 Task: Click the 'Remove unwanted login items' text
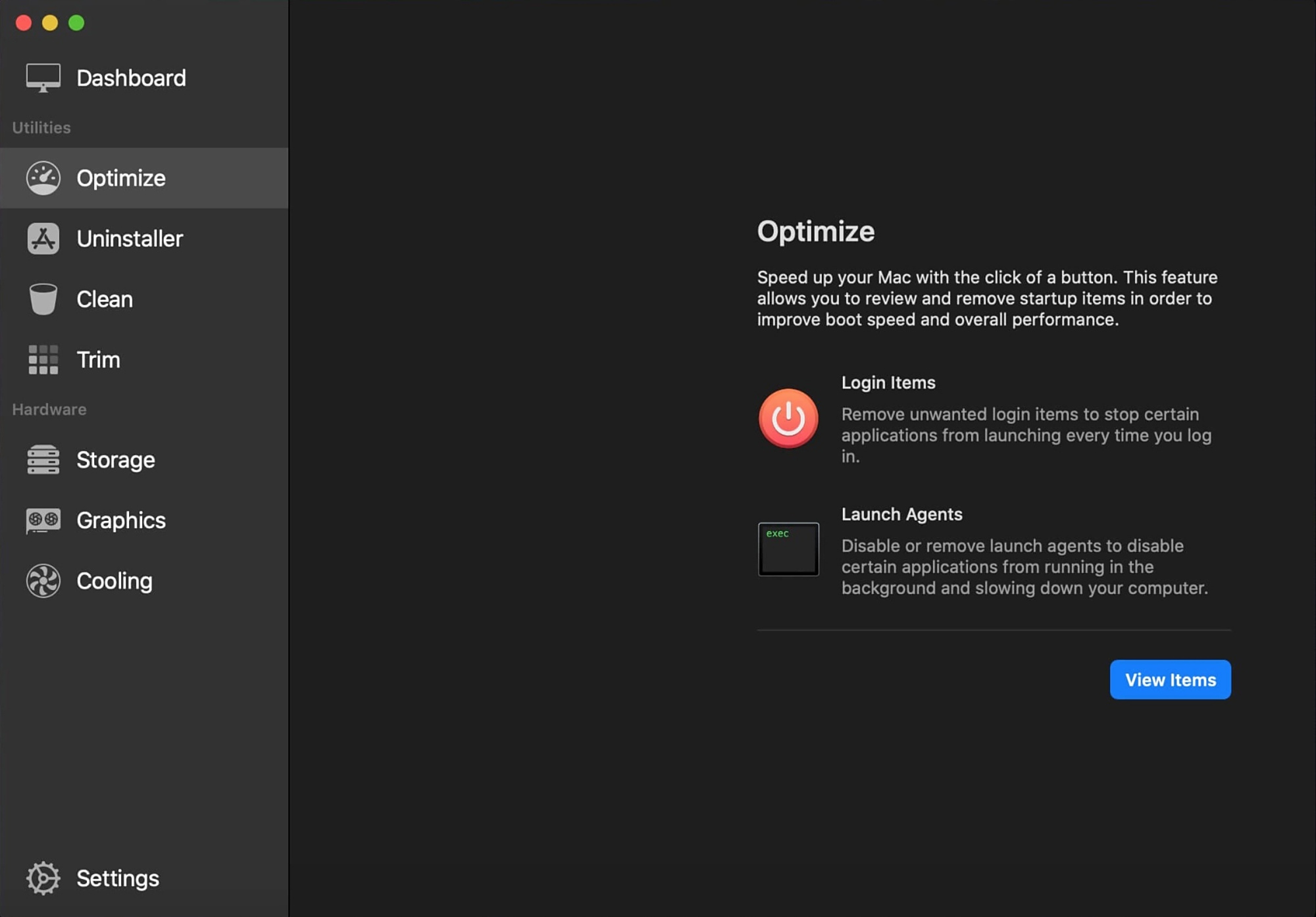(1026, 435)
